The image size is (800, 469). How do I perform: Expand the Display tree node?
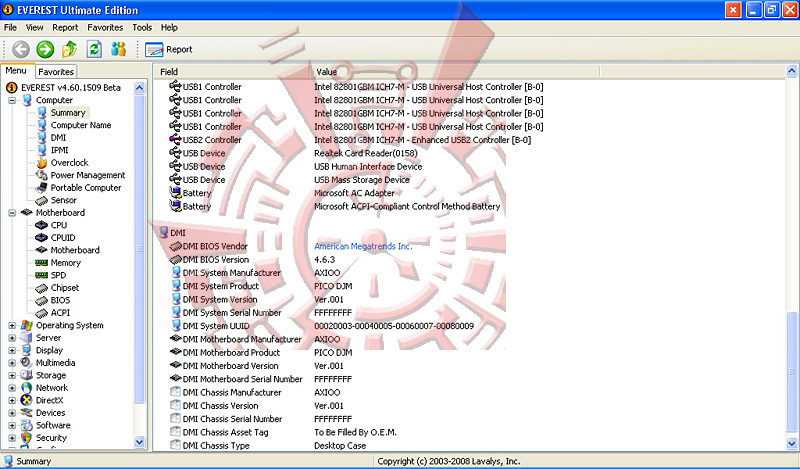pyautogui.click(x=12, y=351)
